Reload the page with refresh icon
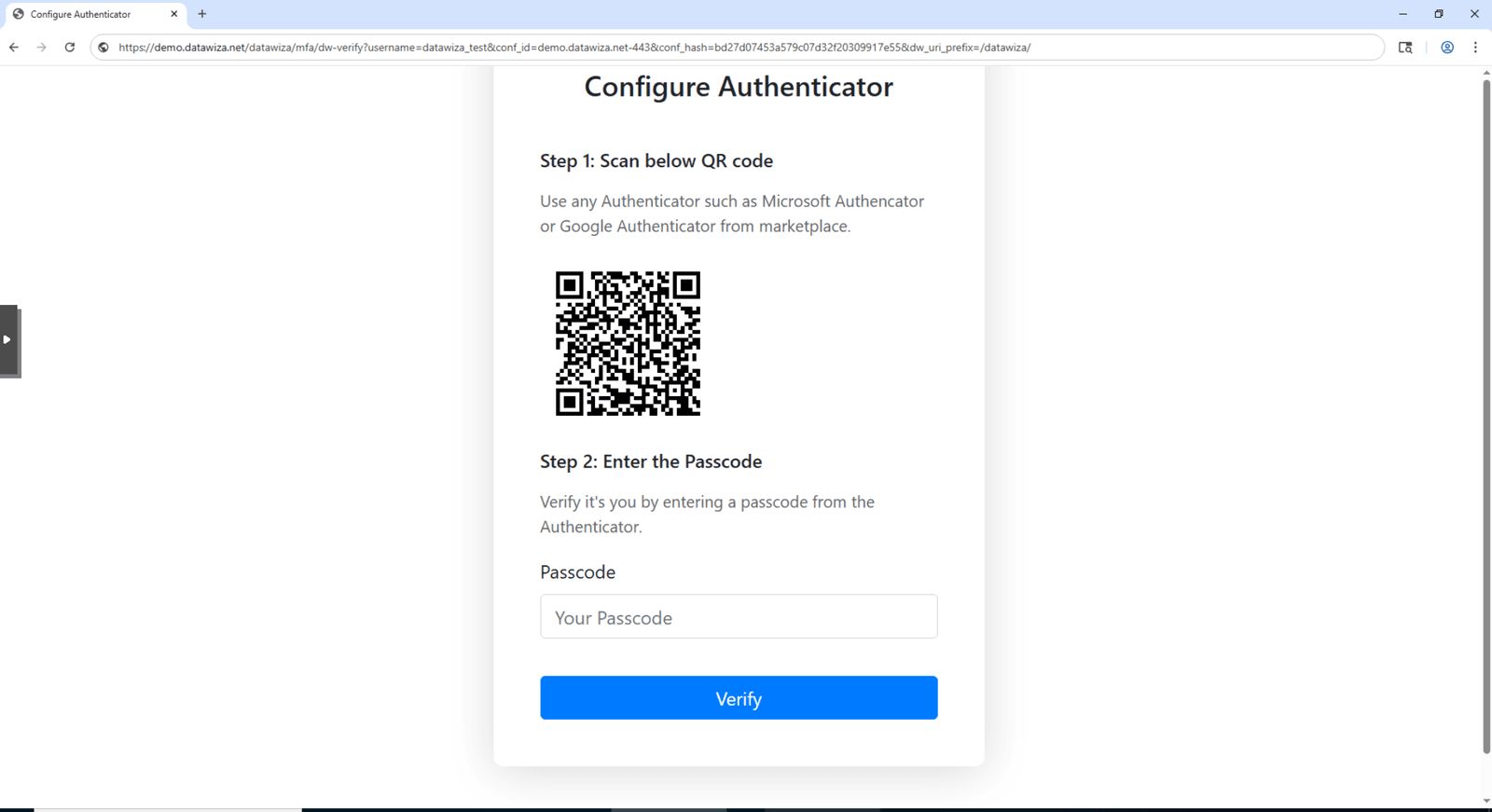1492x812 pixels. 70,48
